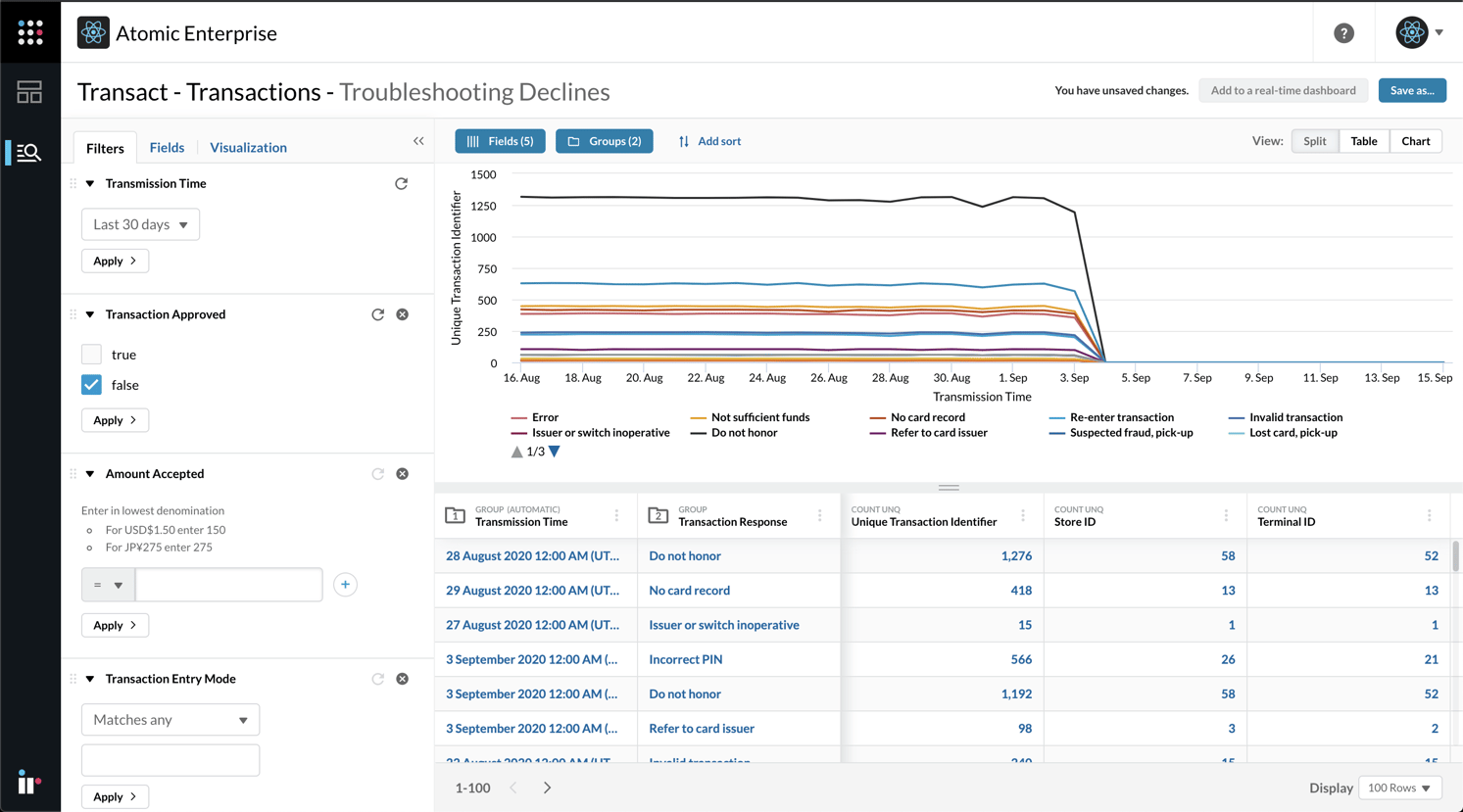The height and width of the screenshot is (812, 1463).
Task: Add another Amount Accepted condition with plus button
Action: point(344,585)
